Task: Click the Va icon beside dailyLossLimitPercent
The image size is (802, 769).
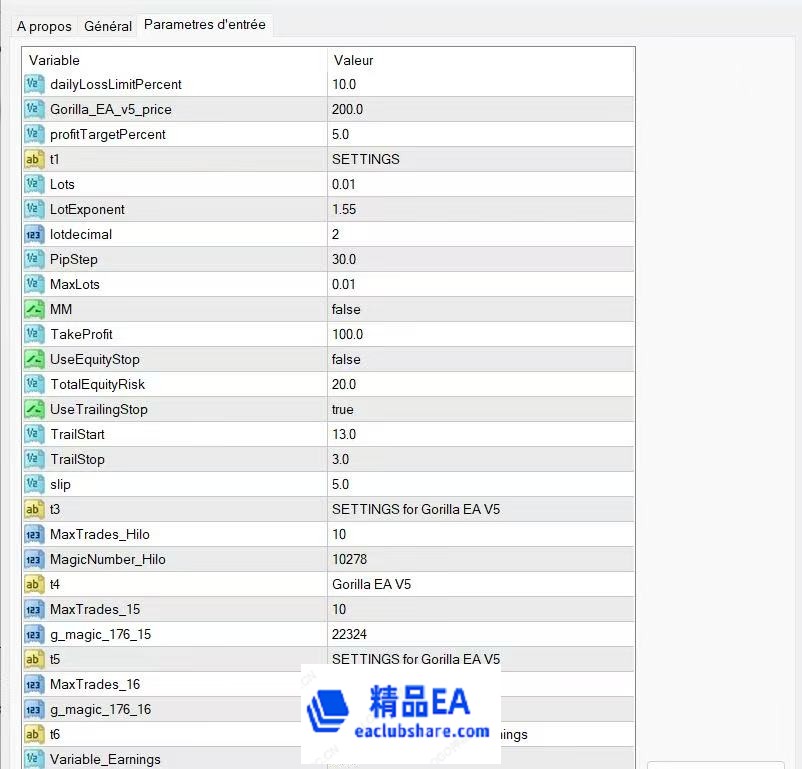Action: tap(33, 84)
